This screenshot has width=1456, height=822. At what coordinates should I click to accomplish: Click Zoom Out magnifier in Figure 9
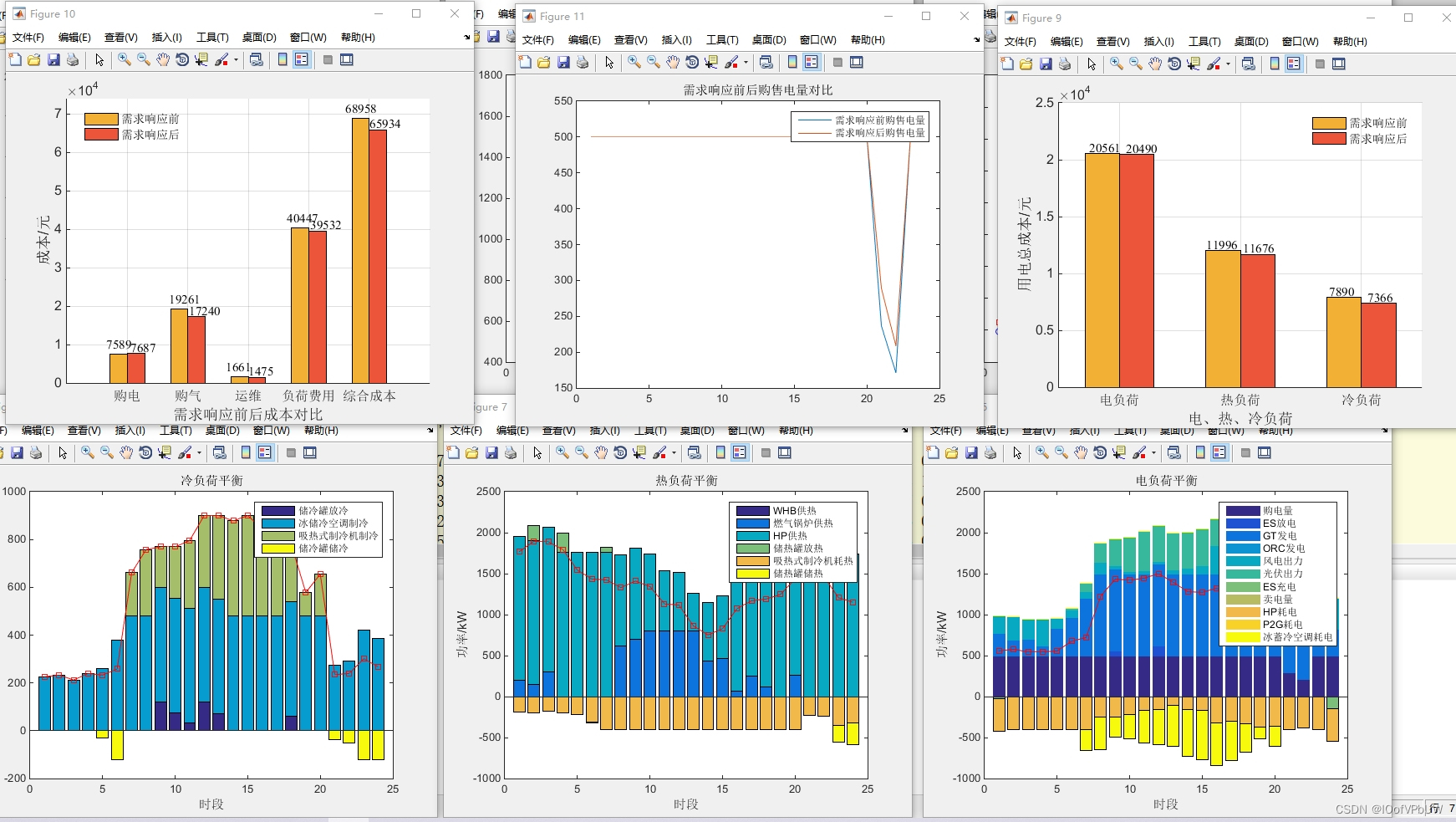[x=1136, y=64]
